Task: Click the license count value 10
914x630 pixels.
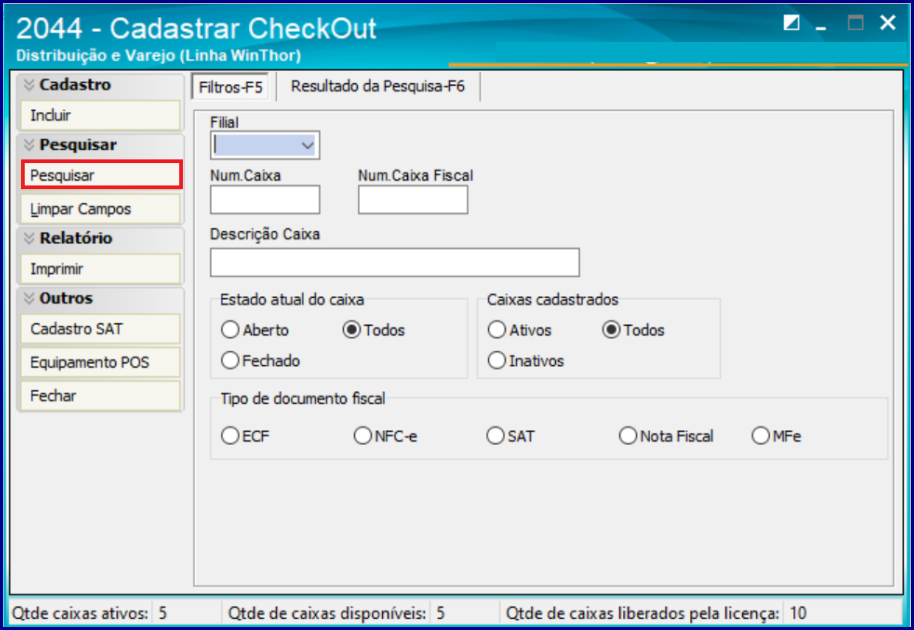Action: coord(798,613)
